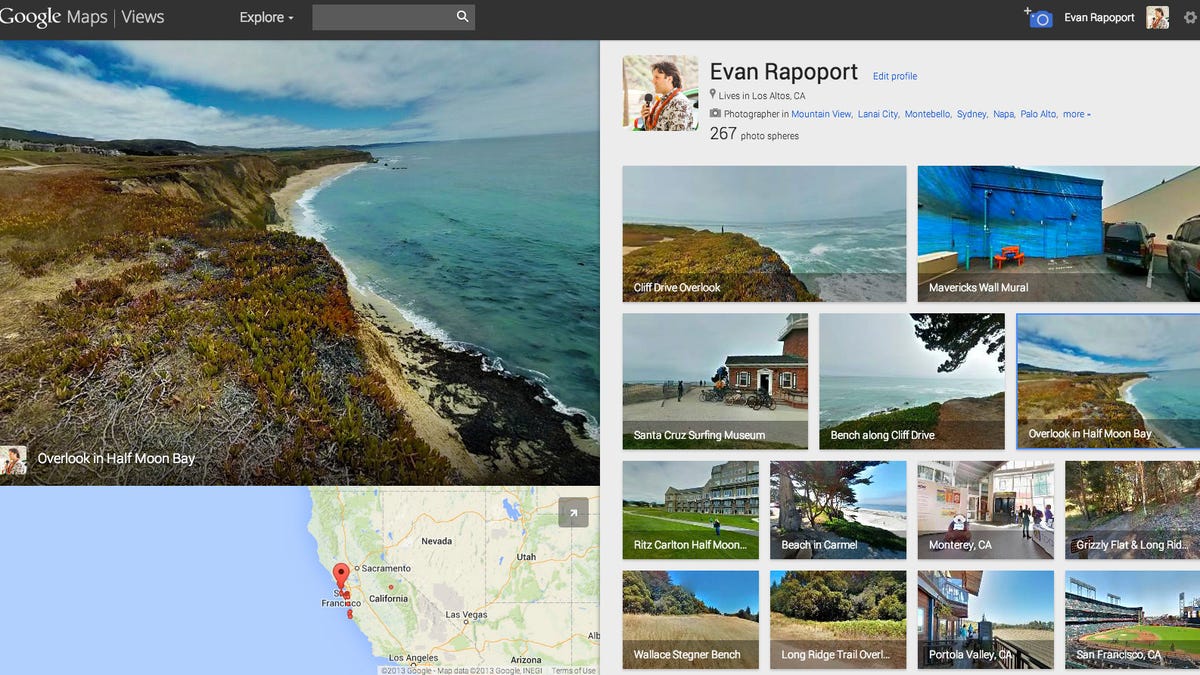Open the Cliff Drive Overlook photo sphere
The image size is (1200, 675).
[764, 233]
